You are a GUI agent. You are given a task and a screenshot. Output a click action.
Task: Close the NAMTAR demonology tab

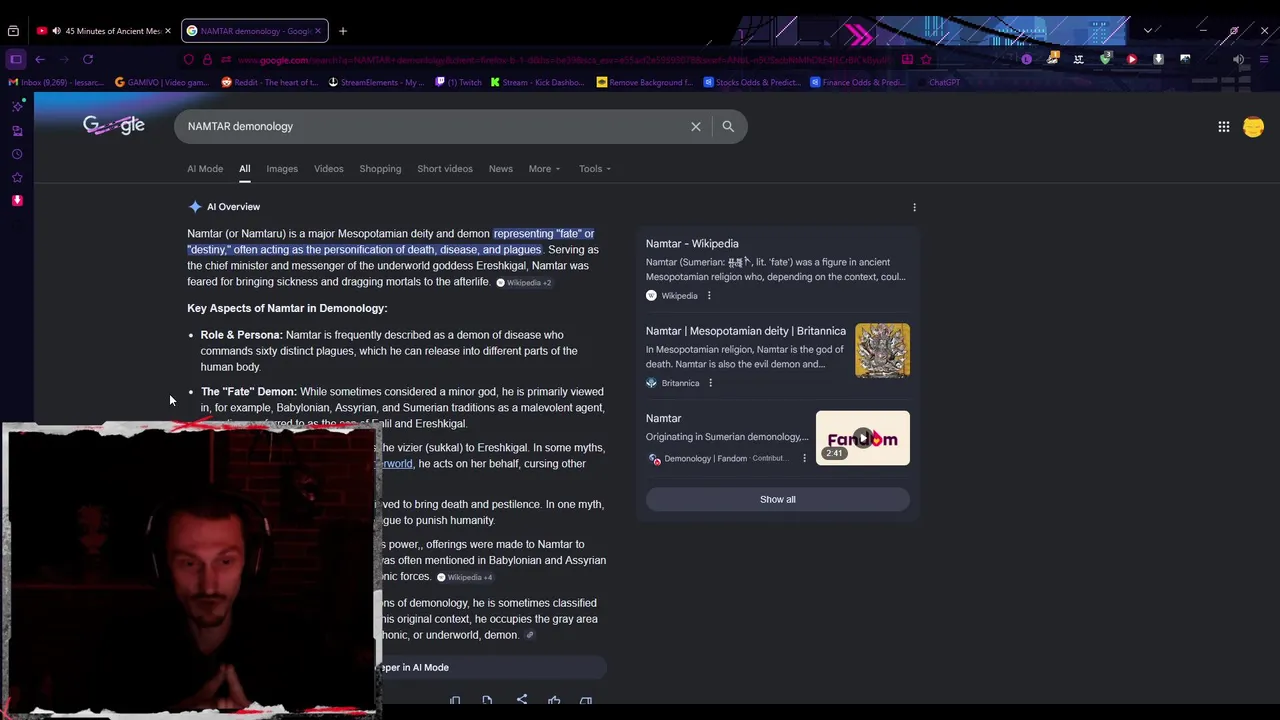point(318,31)
